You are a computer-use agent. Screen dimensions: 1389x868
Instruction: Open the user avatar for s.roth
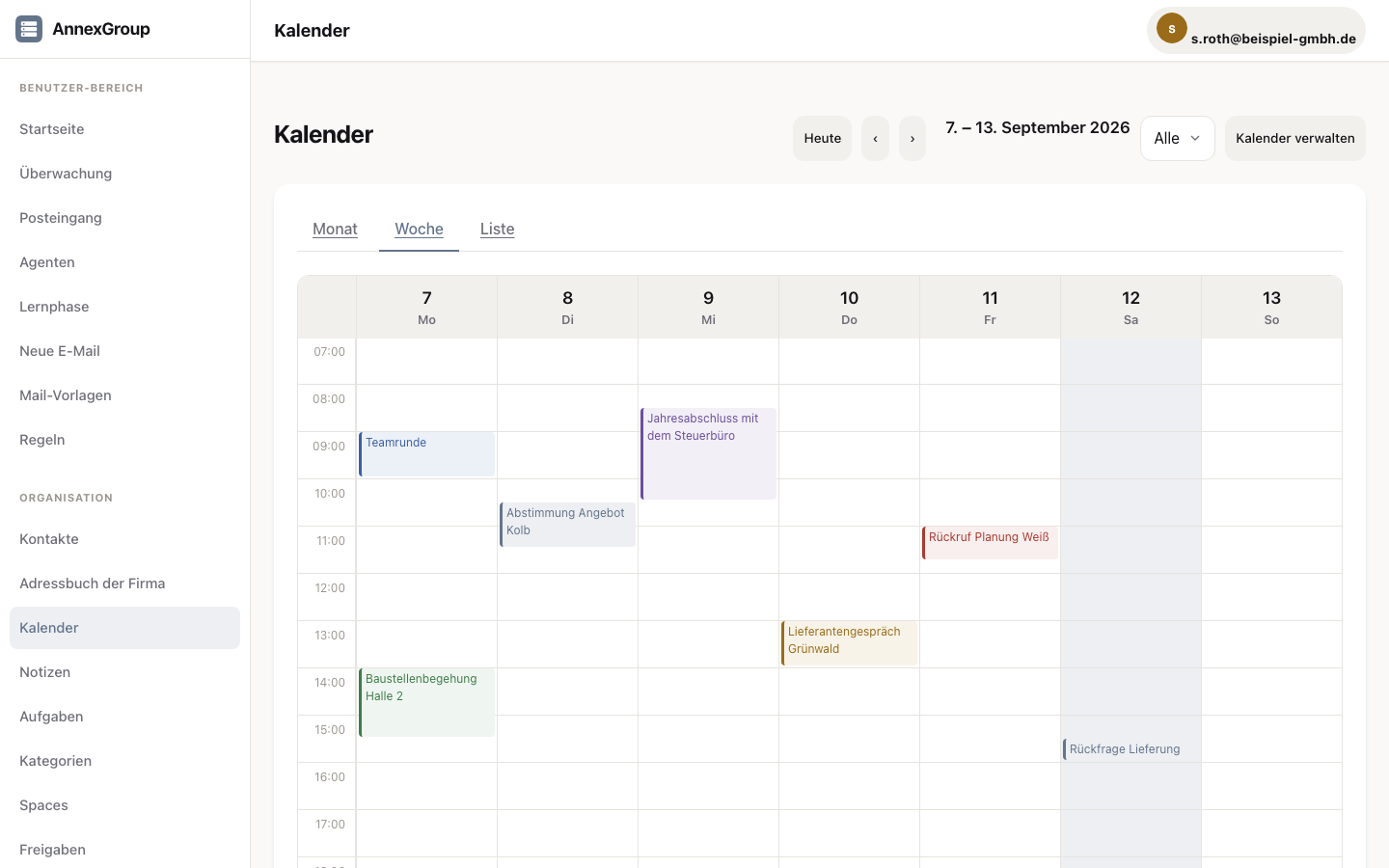point(1172,29)
